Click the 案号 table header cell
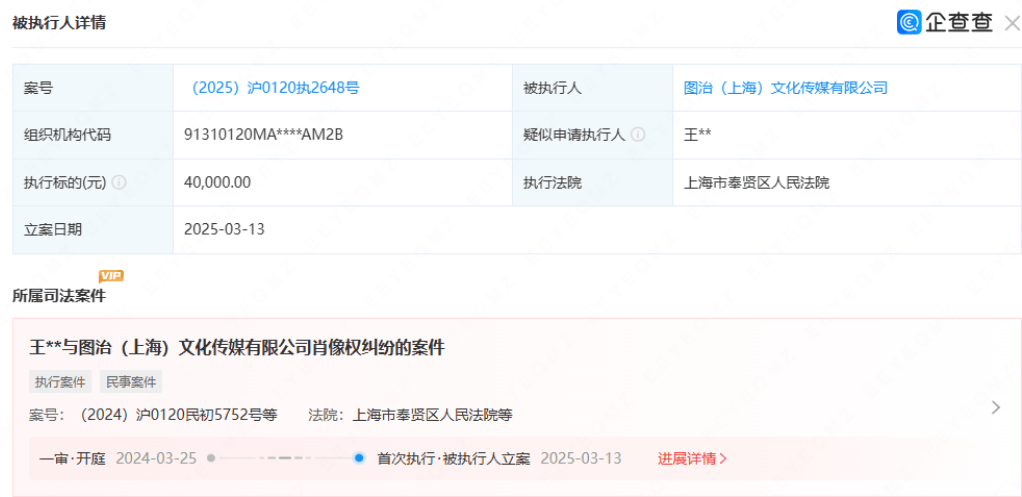The image size is (1022, 497). tap(93, 88)
